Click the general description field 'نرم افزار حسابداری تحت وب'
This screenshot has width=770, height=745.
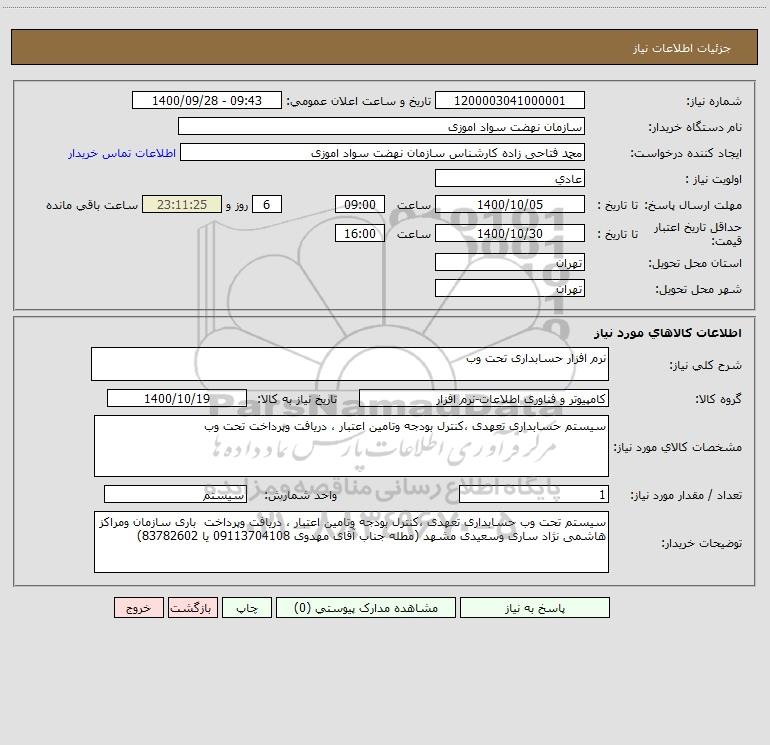click(350, 364)
